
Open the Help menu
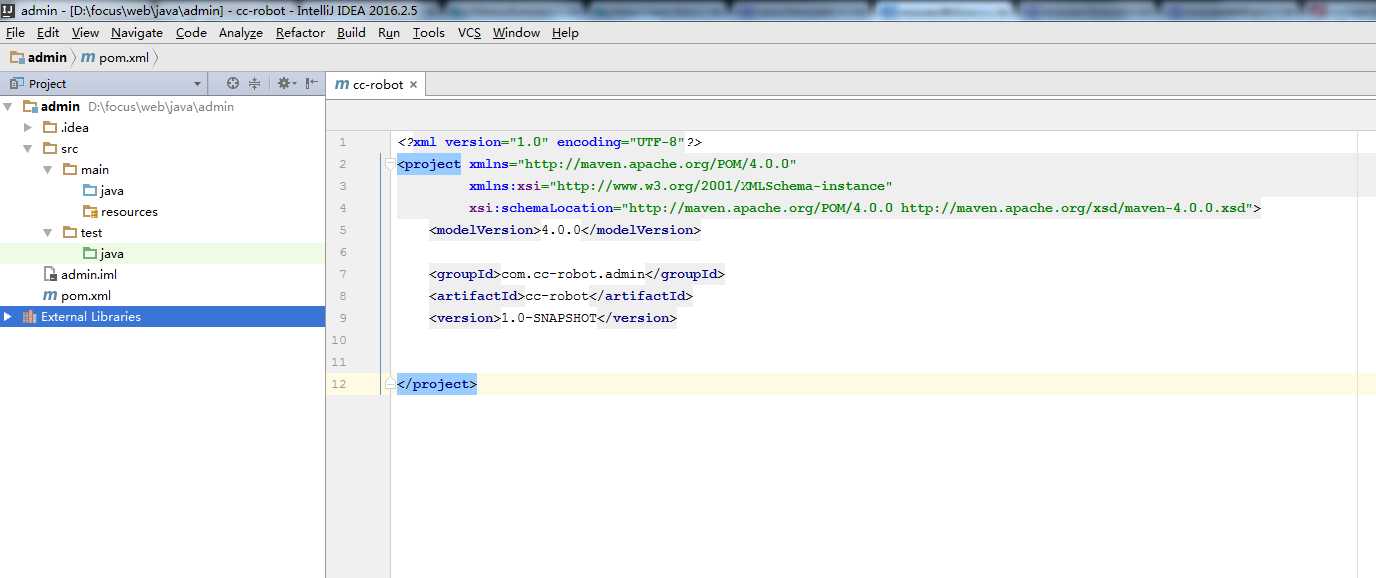(565, 32)
